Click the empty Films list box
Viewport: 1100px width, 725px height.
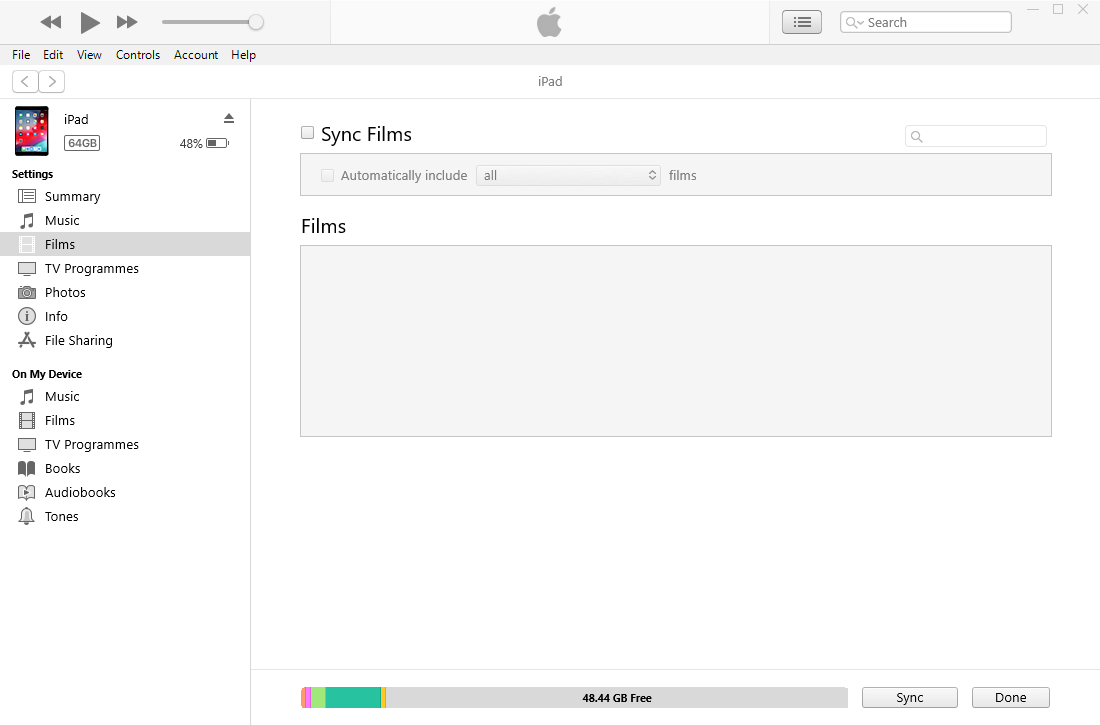click(676, 341)
